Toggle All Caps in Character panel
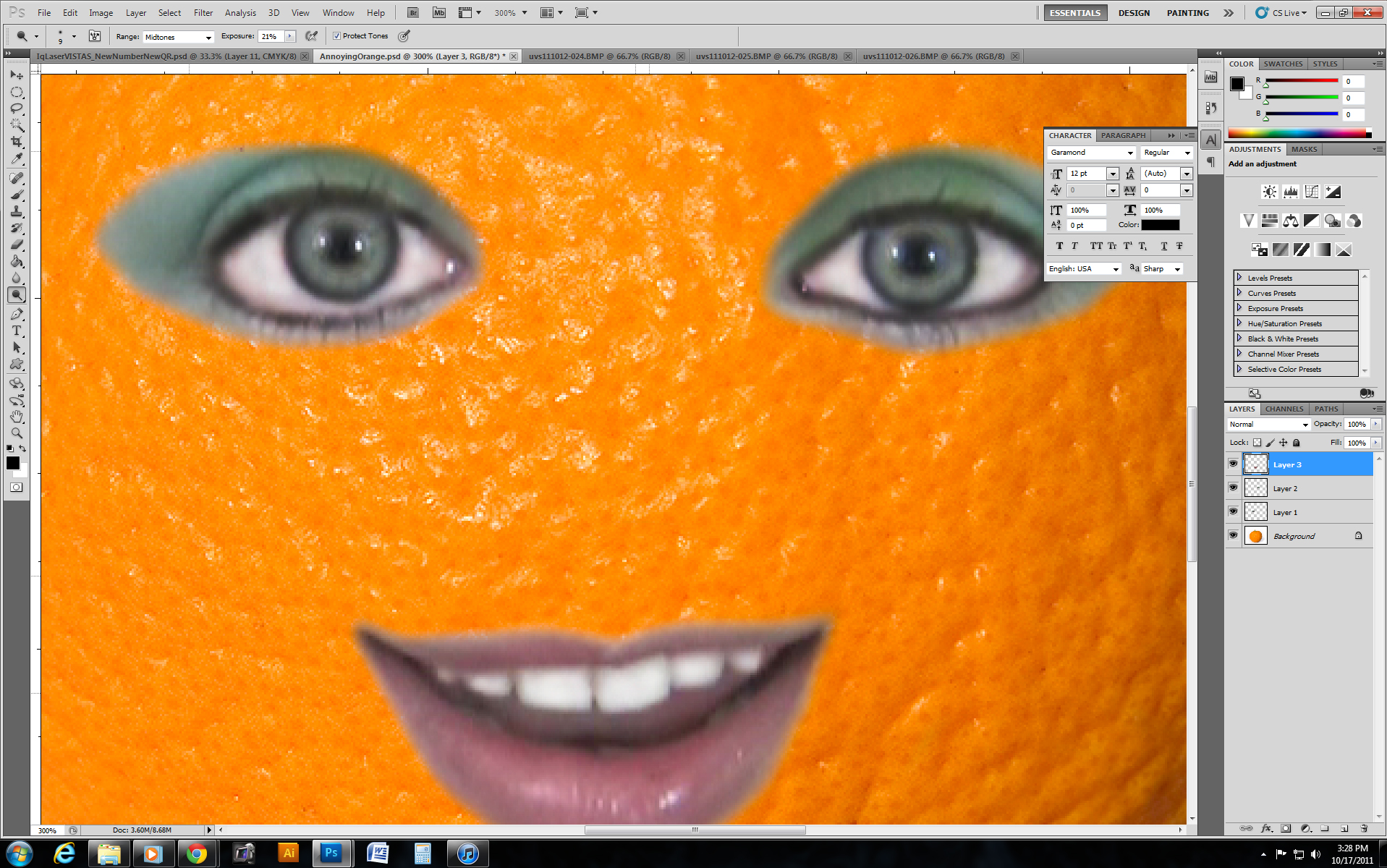This screenshot has width=1387, height=868. [1096, 246]
